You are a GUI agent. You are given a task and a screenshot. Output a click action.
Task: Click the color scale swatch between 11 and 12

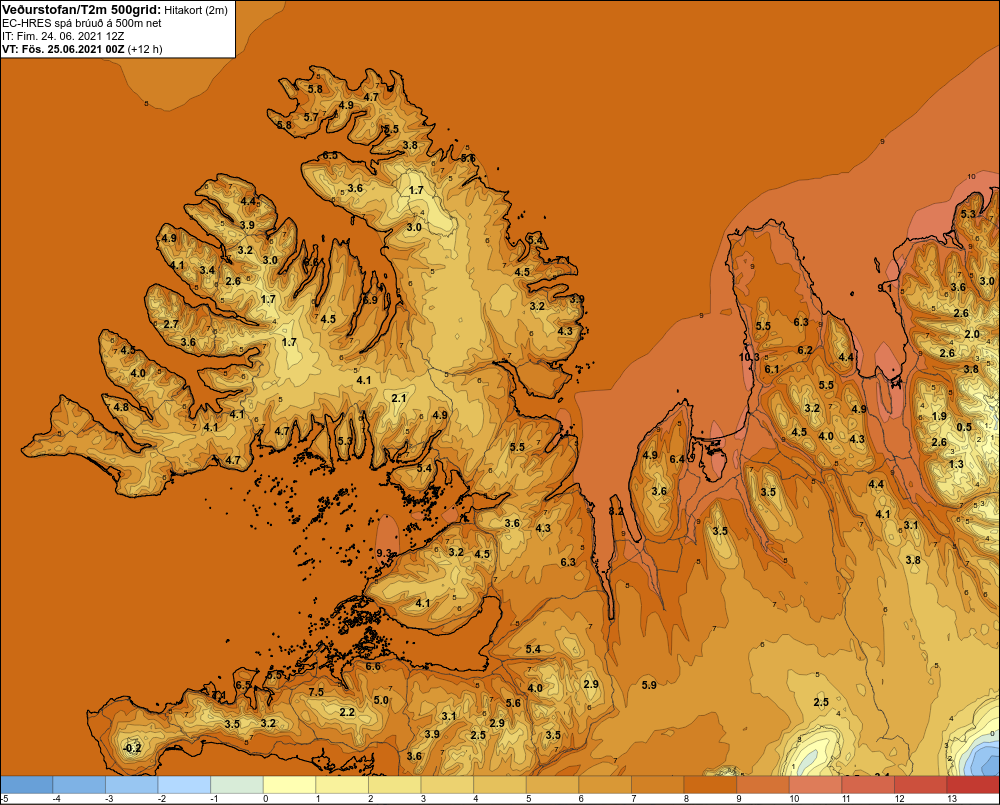point(869,785)
